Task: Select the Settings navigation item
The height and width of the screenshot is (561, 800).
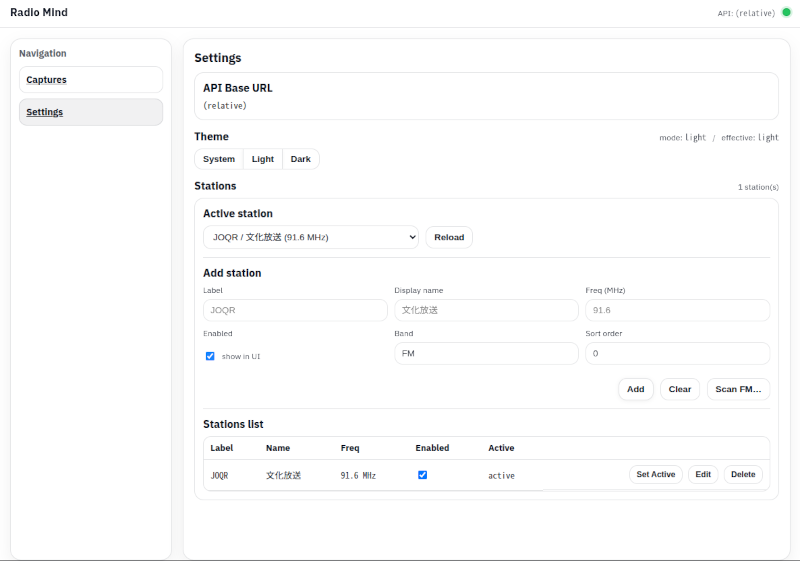Action: [x=90, y=112]
